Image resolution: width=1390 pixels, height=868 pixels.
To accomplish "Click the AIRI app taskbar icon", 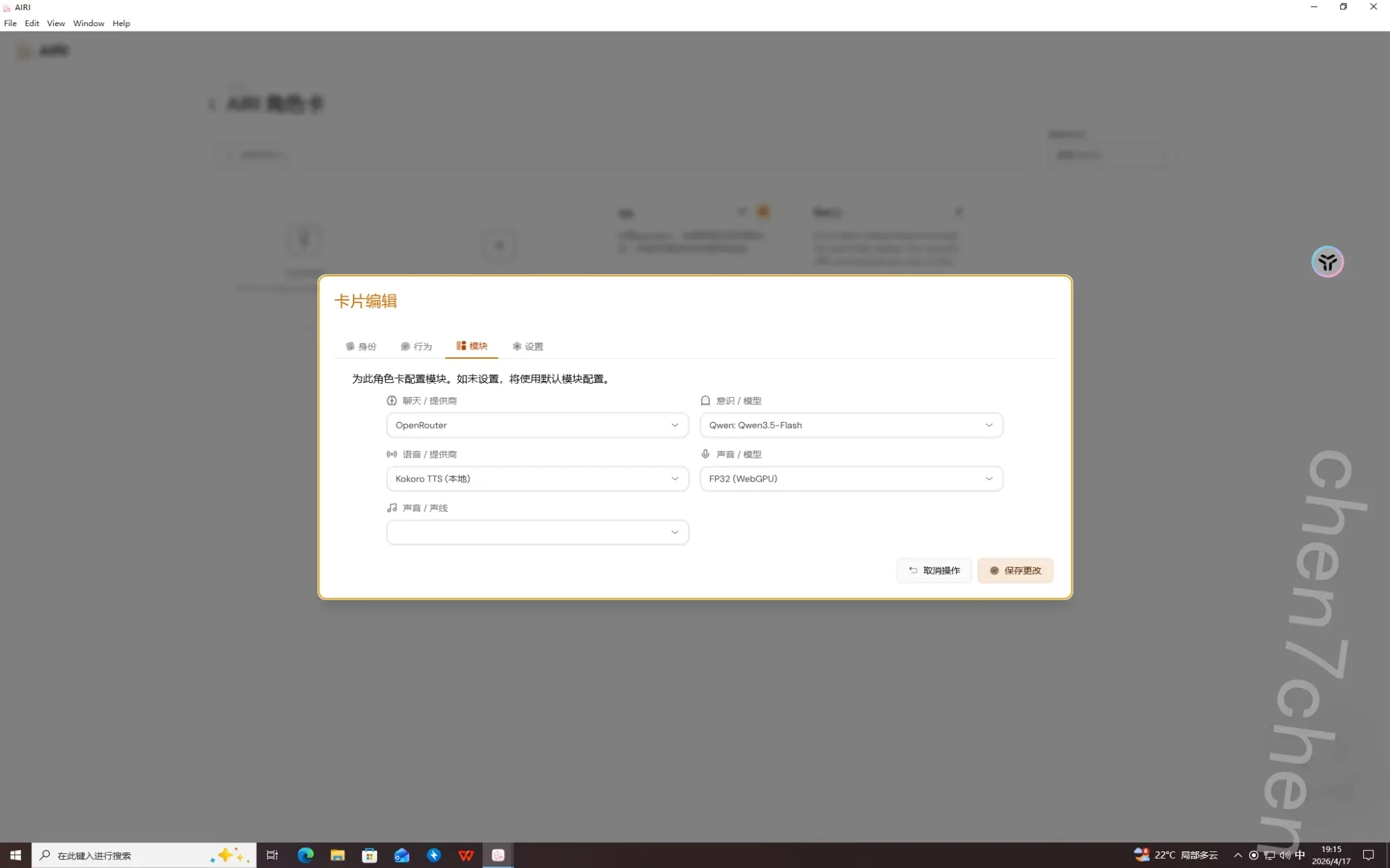I will [498, 855].
